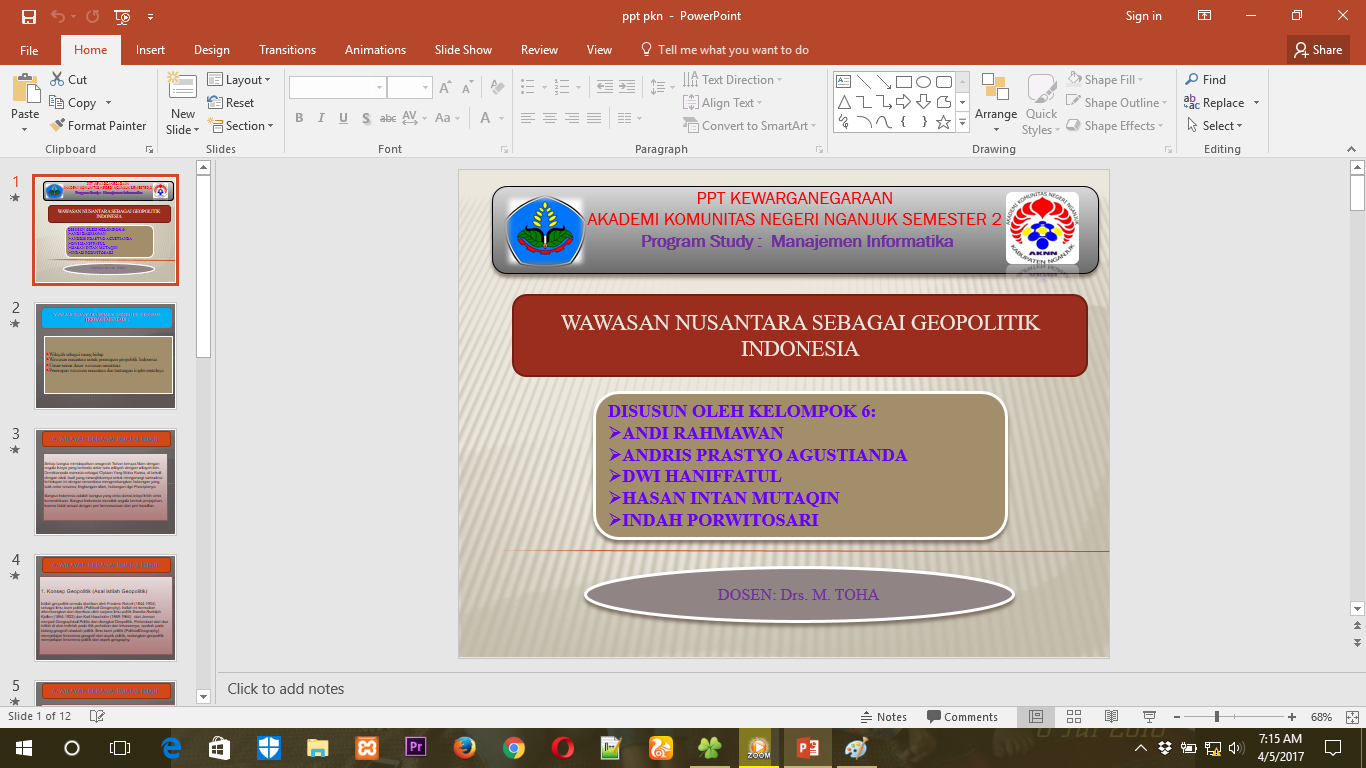Click to add notes area

pyautogui.click(x=285, y=688)
